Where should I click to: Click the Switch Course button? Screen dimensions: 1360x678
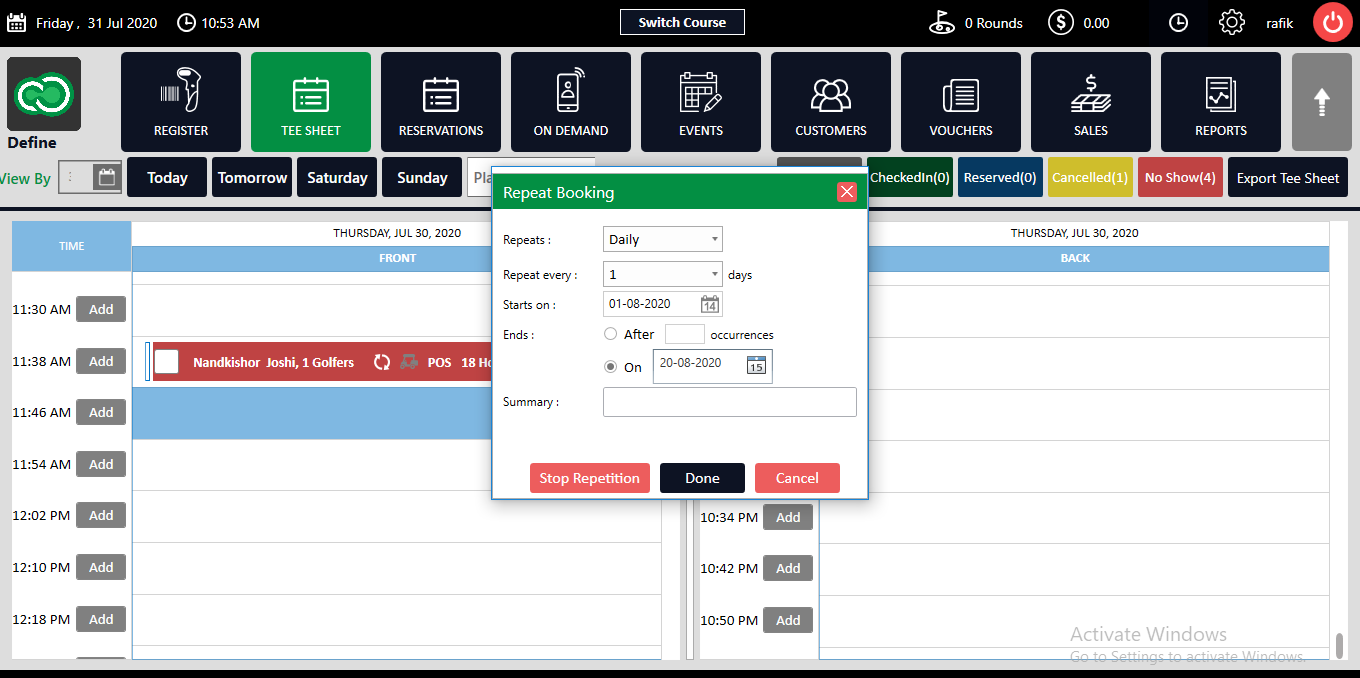click(x=682, y=22)
